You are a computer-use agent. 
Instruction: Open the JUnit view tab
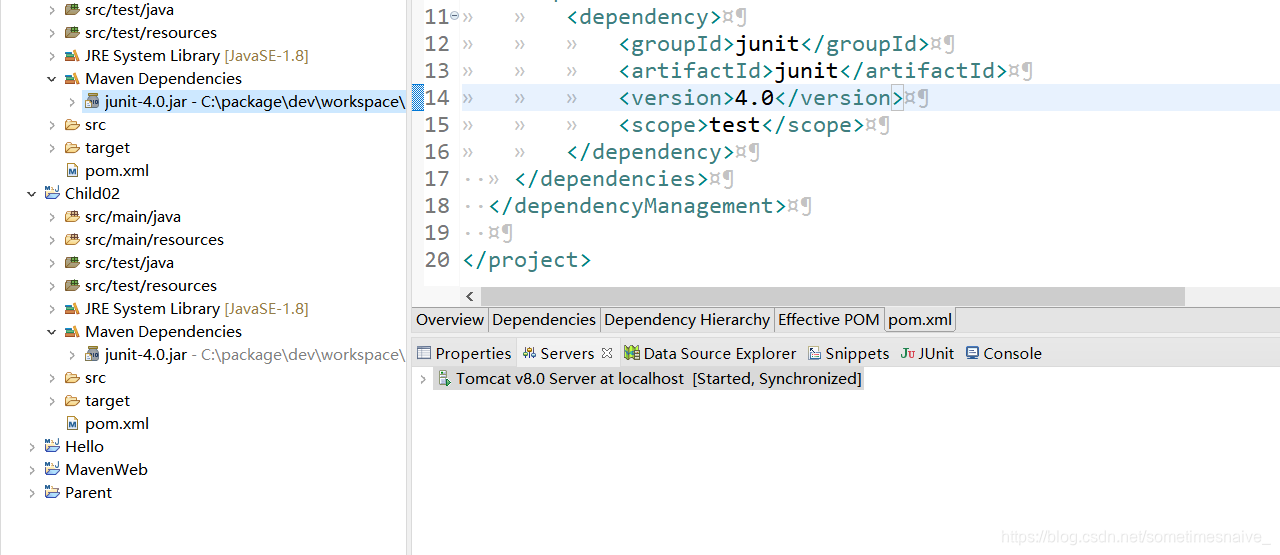[927, 353]
